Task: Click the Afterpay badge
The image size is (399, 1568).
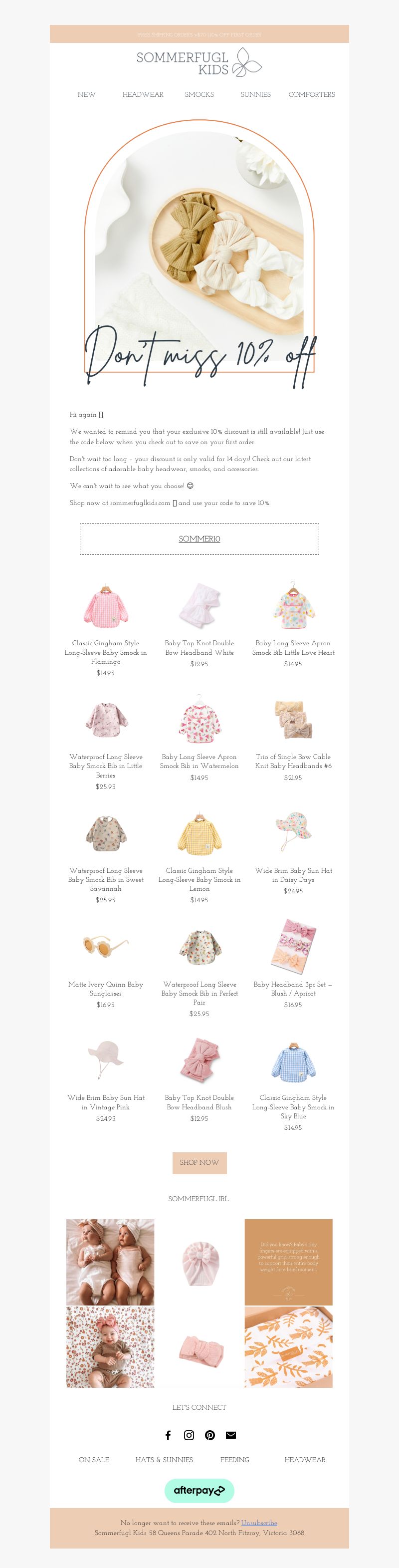Action: coord(199,1490)
